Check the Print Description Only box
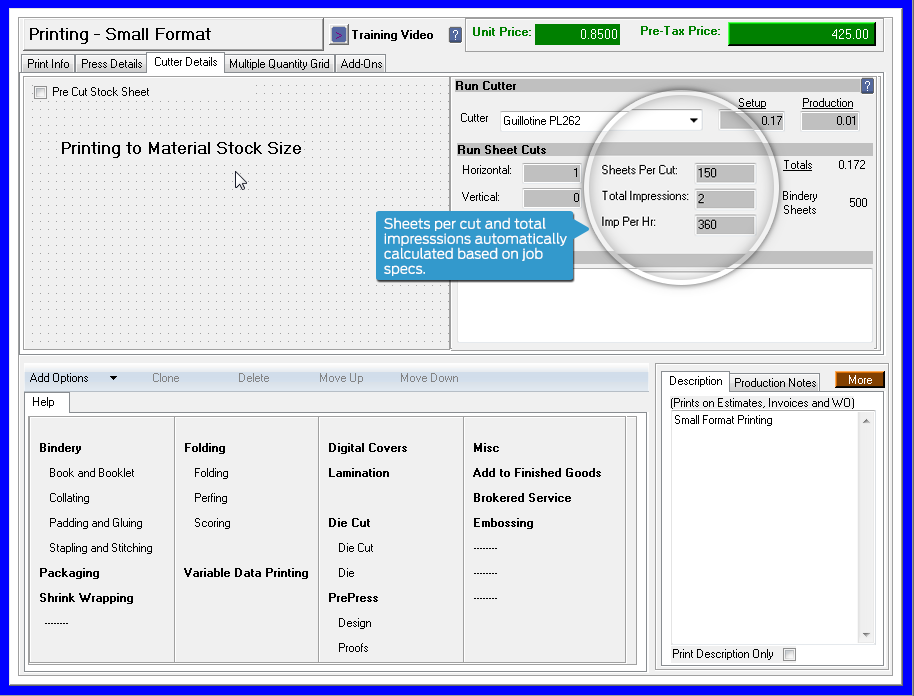914x696 pixels. pyautogui.click(x=787, y=654)
